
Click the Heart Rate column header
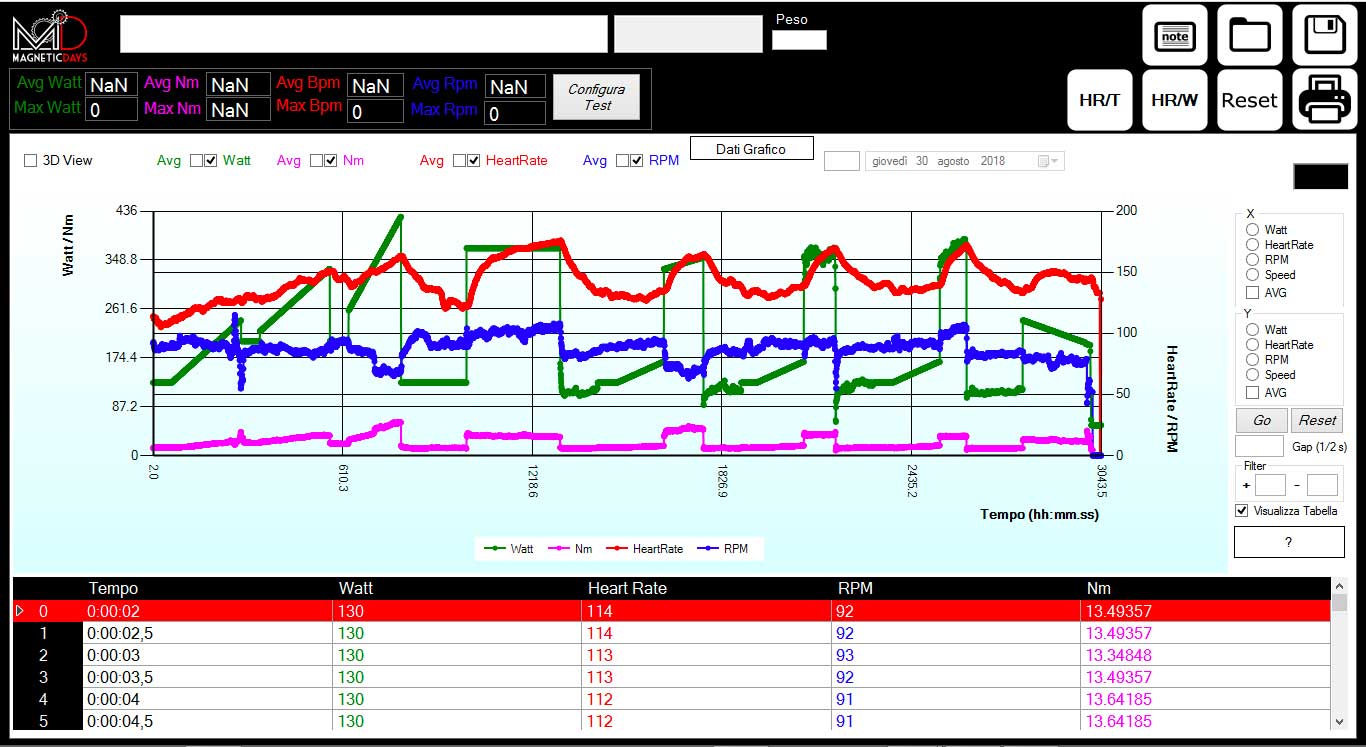[x=707, y=588]
